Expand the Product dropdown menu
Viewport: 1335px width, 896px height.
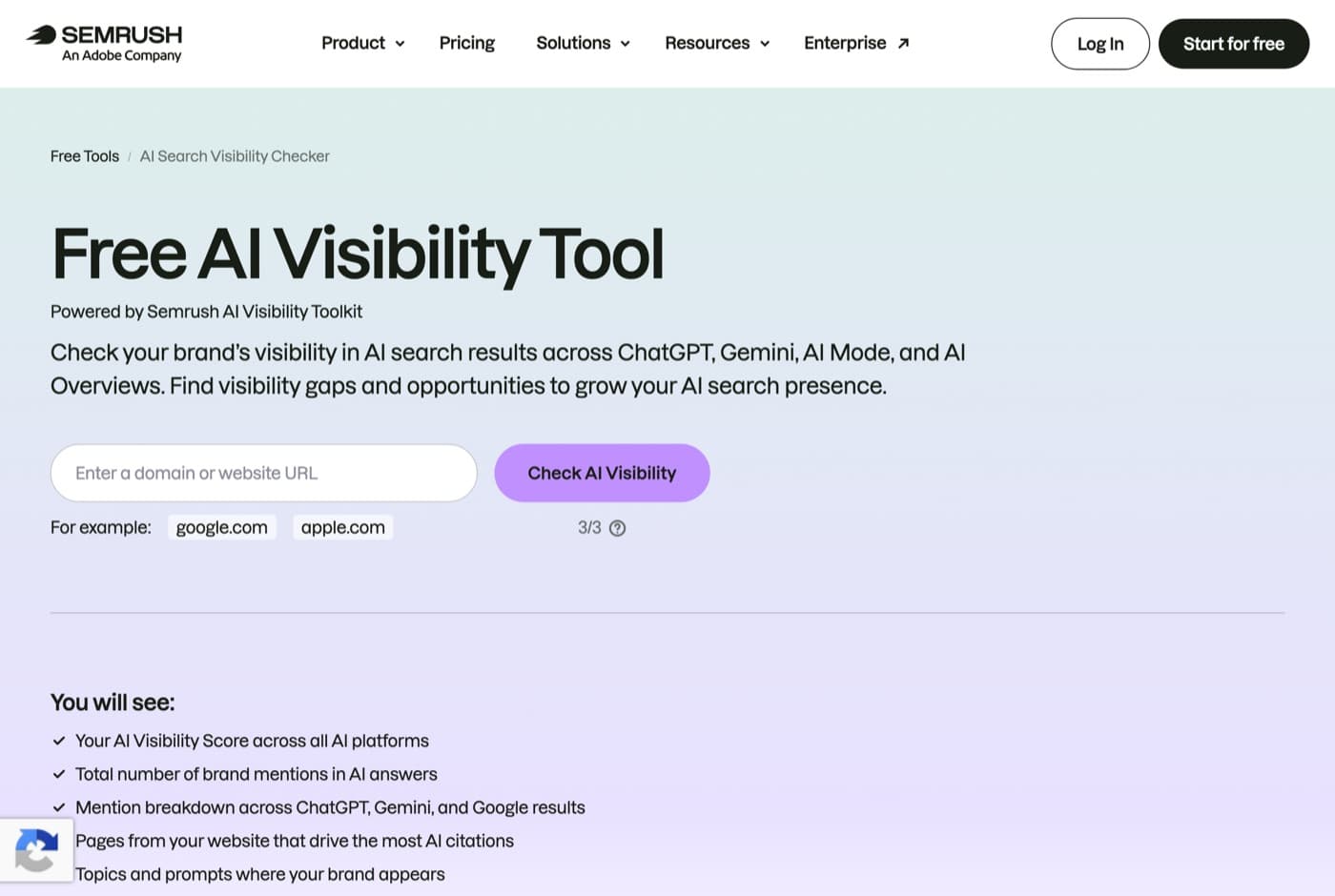click(x=362, y=43)
